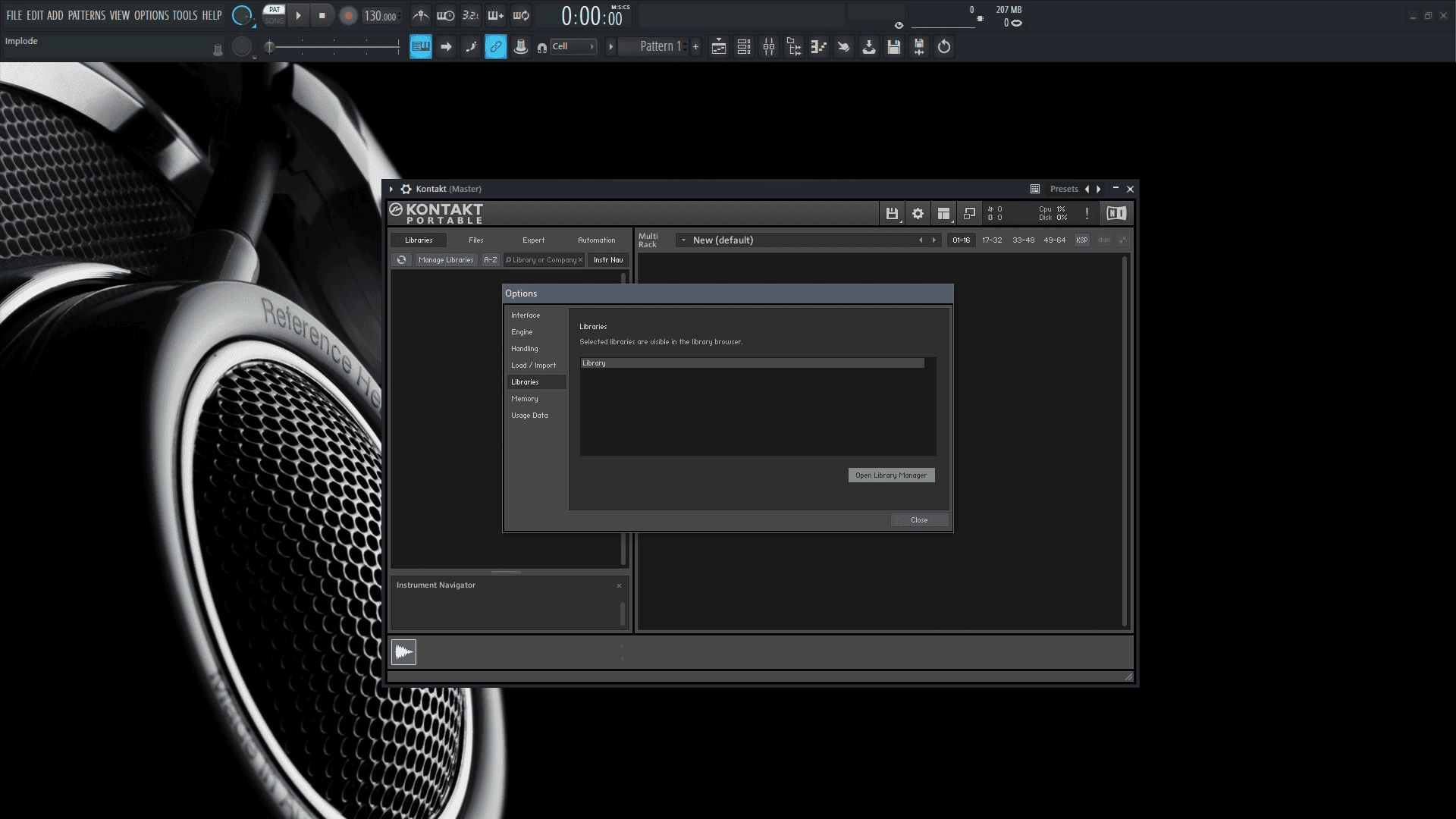The height and width of the screenshot is (819, 1456).
Task: Click the render audio file icon
Action: (x=919, y=47)
